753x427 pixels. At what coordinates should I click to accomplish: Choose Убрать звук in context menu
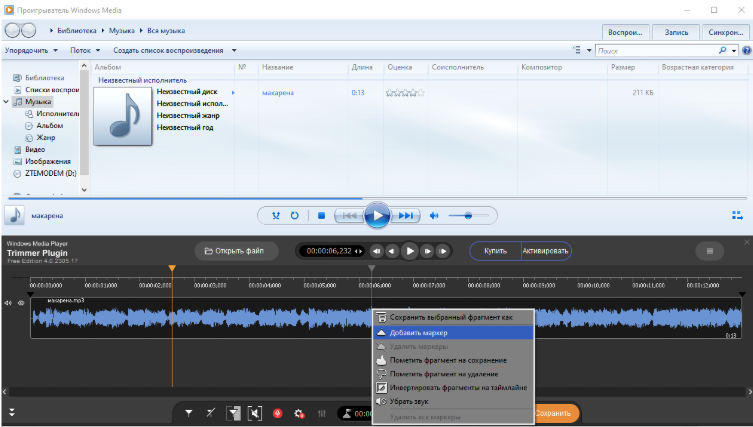tap(453, 401)
